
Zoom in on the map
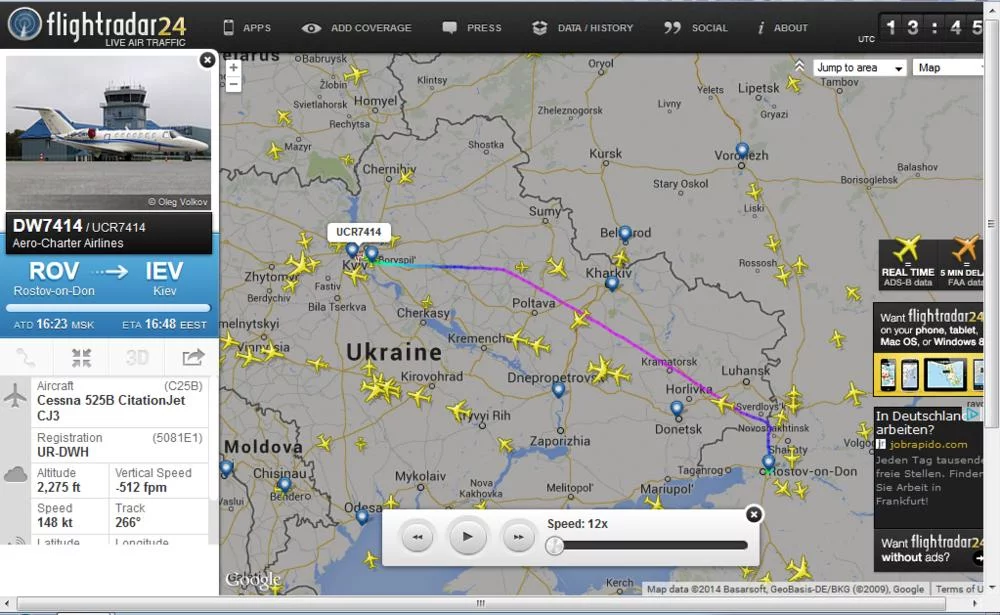(233, 68)
